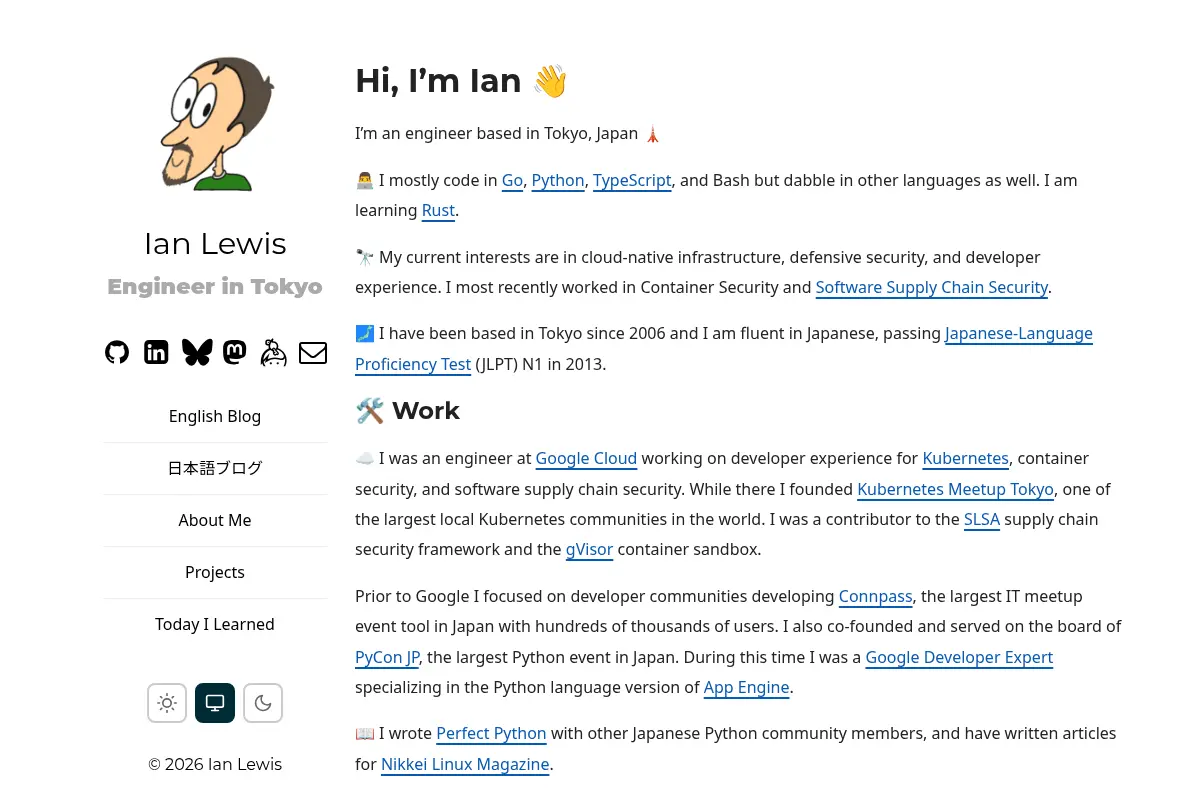Screen dimensions: 1200x800
Task: Click the Ian Lewis site title
Action: point(215,243)
